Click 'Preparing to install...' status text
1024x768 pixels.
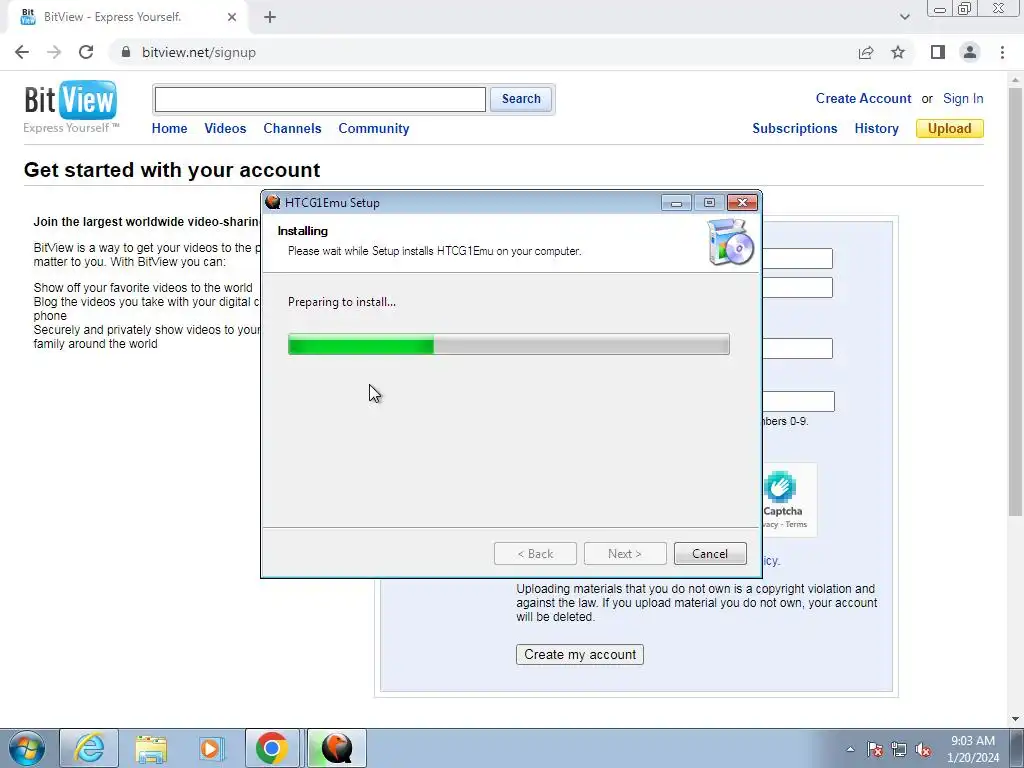tap(342, 302)
